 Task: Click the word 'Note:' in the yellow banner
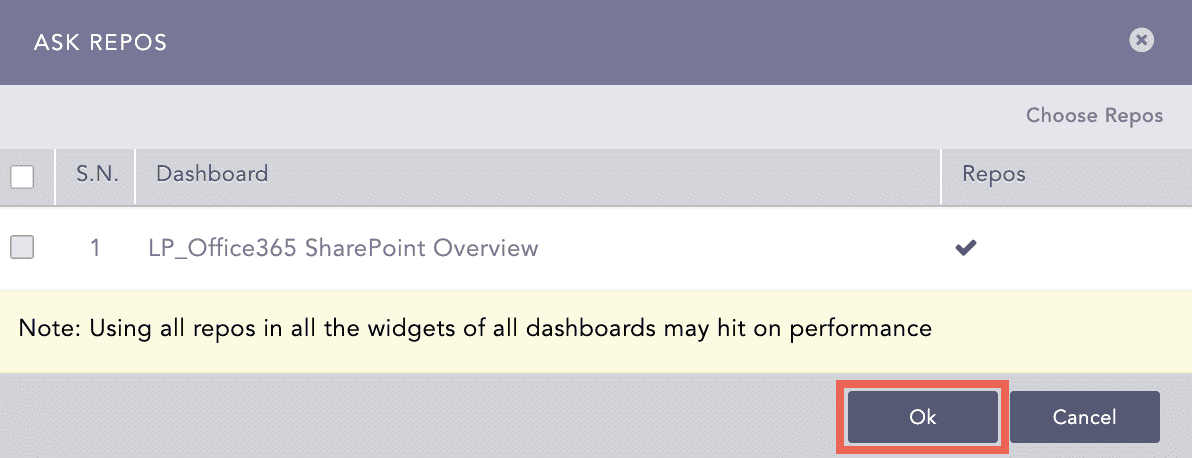(x=52, y=328)
